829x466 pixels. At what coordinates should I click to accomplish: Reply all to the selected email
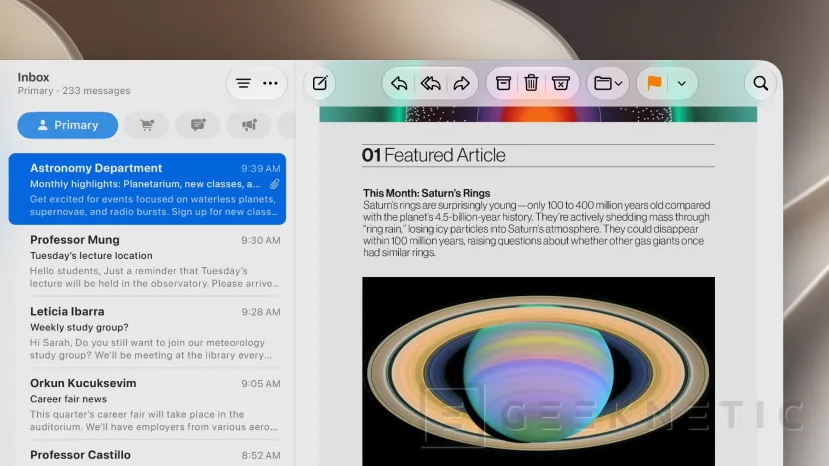(x=430, y=83)
